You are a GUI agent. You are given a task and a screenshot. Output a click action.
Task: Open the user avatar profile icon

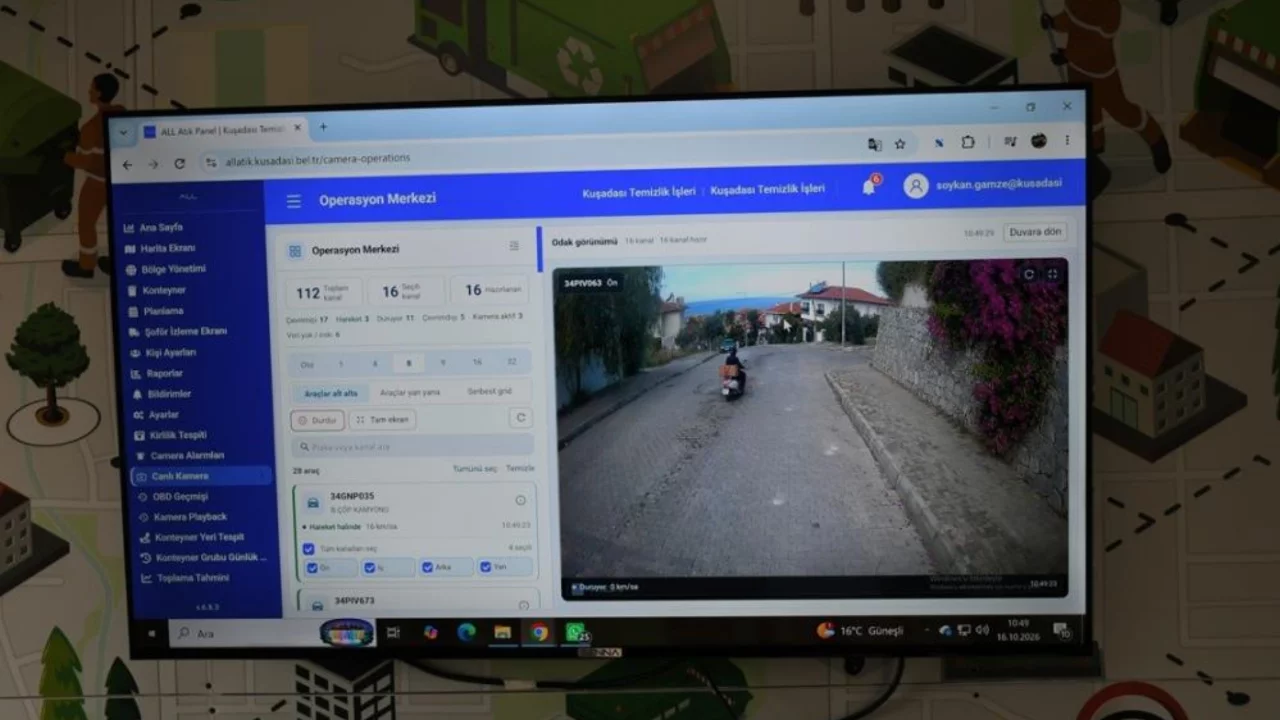pos(916,186)
